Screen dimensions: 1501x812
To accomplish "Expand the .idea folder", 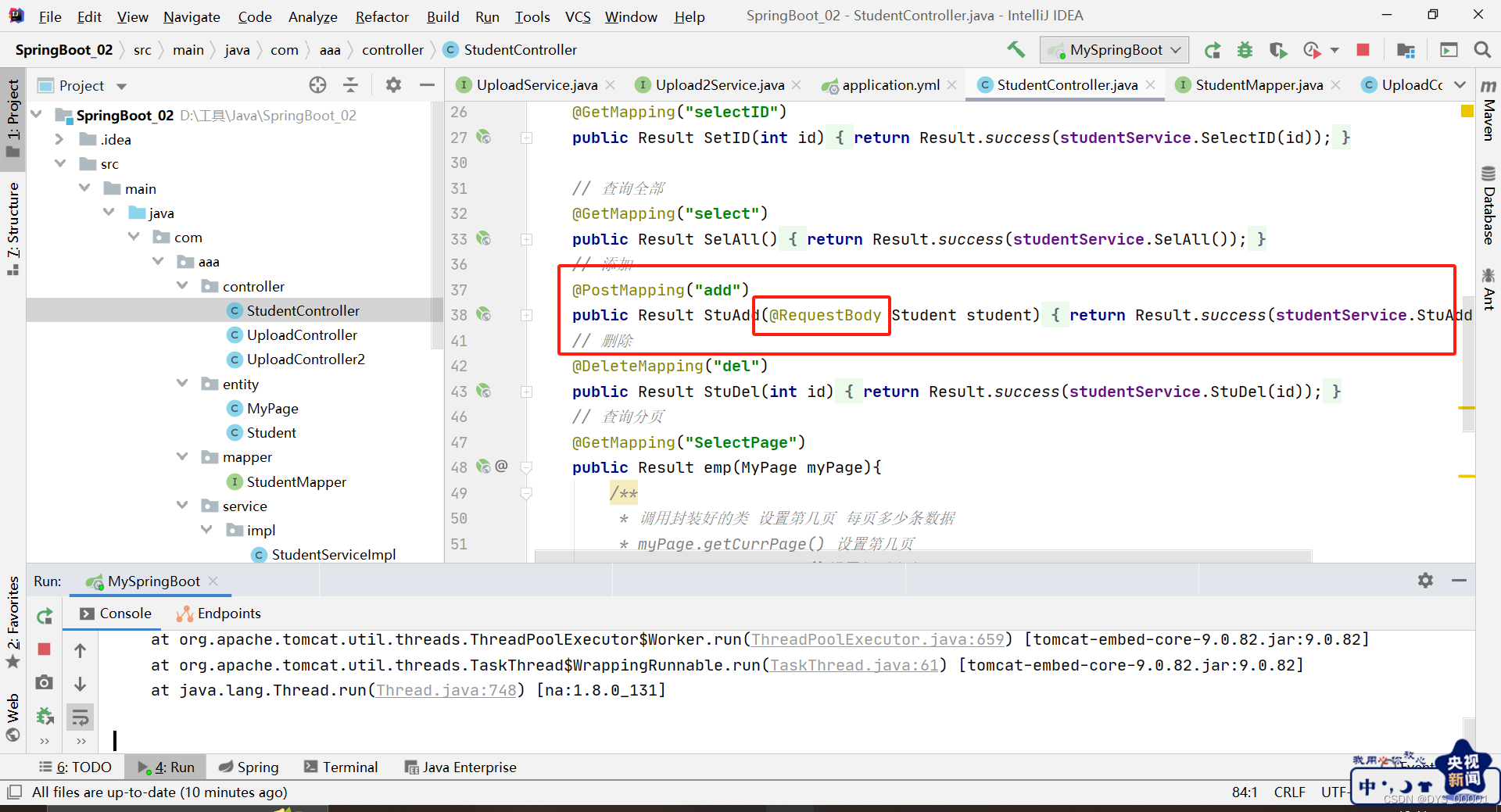I will (59, 139).
